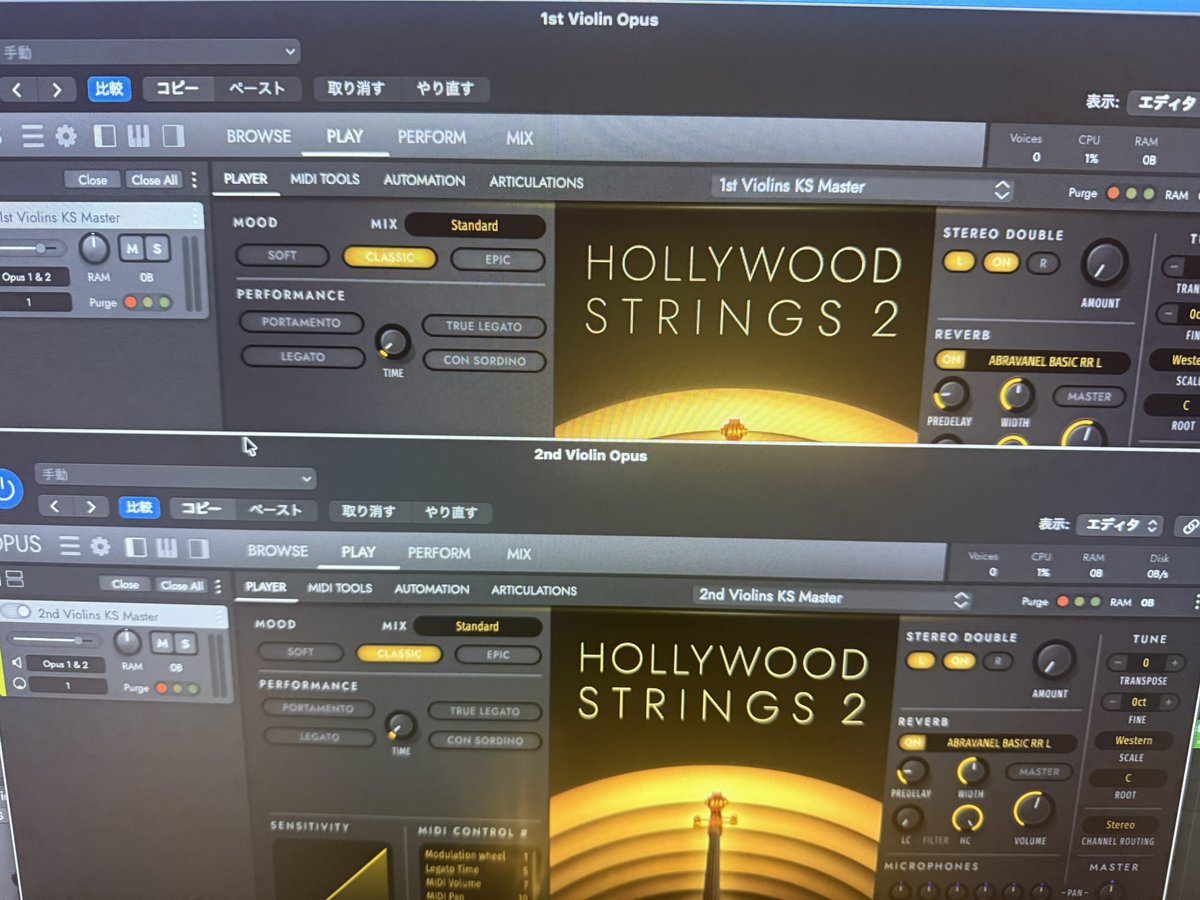This screenshot has height=900, width=1200.
Task: Open 手動 preset dropdown in 2nd Violin Opus window
Action: click(175, 476)
